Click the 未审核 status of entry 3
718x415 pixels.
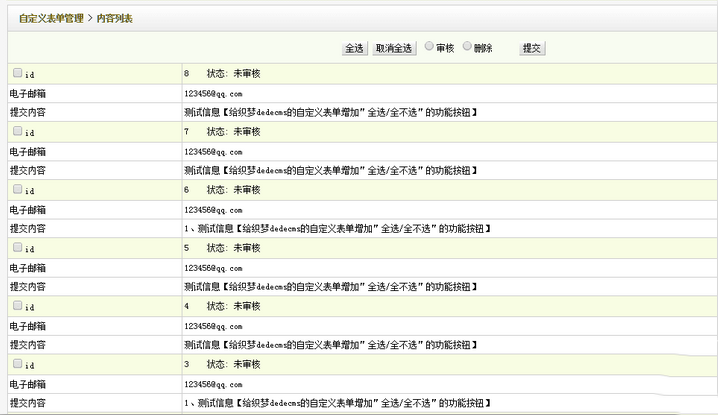[x=246, y=365]
